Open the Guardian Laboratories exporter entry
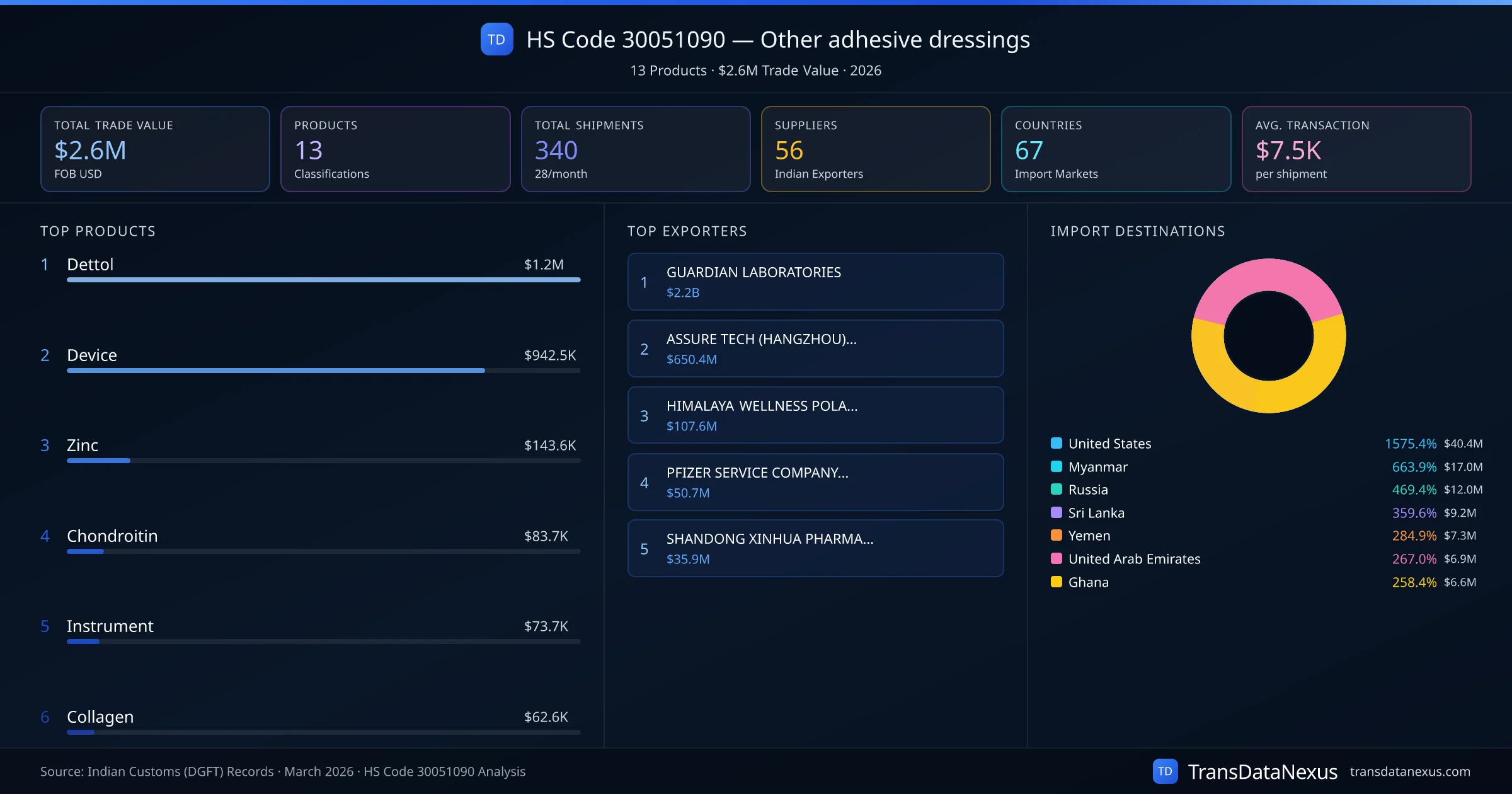The height and width of the screenshot is (794, 1512). pyautogui.click(x=815, y=282)
